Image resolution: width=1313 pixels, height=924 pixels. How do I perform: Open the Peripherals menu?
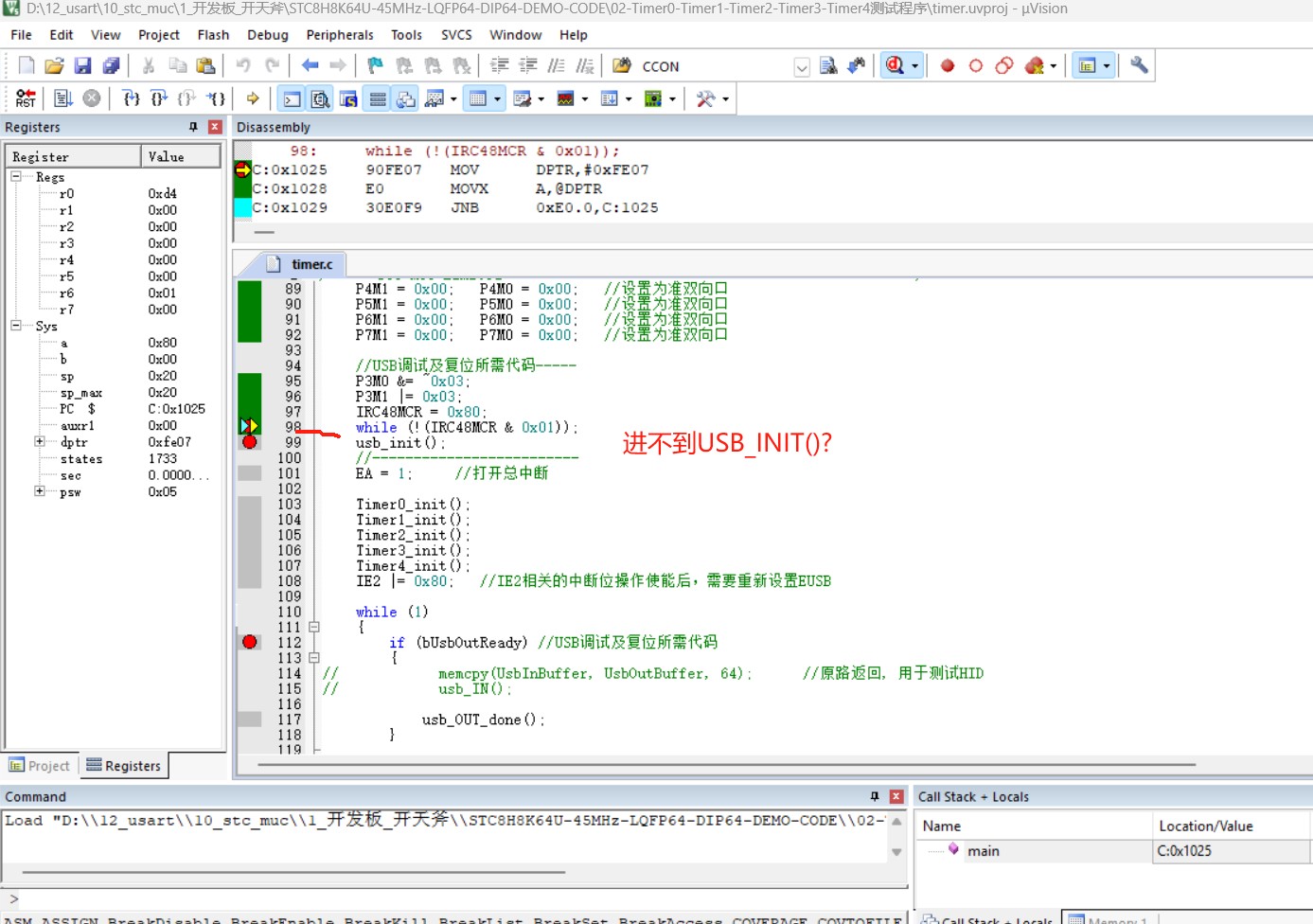[x=340, y=35]
